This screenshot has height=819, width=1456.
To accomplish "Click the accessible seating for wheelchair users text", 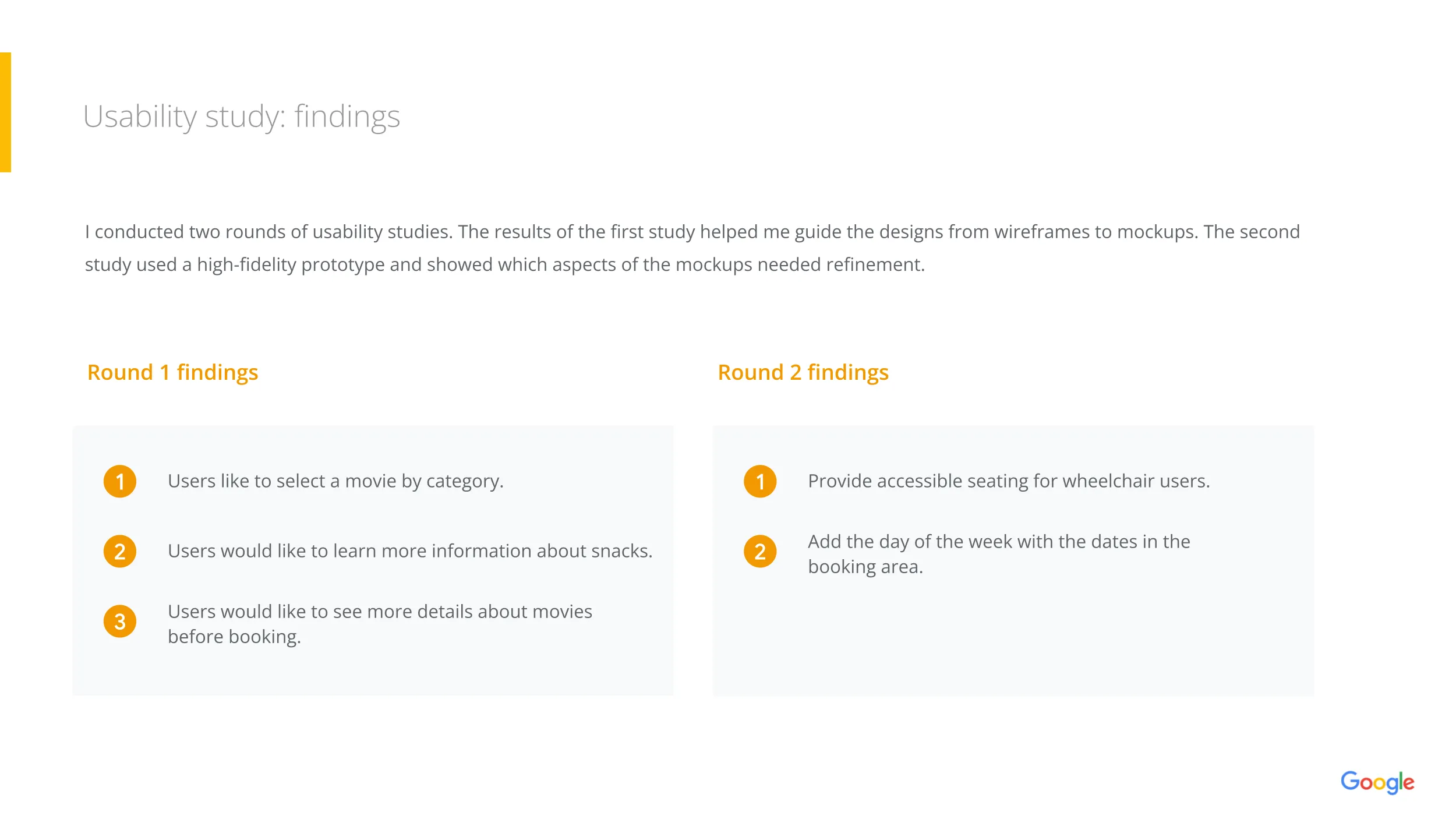I will [1008, 481].
